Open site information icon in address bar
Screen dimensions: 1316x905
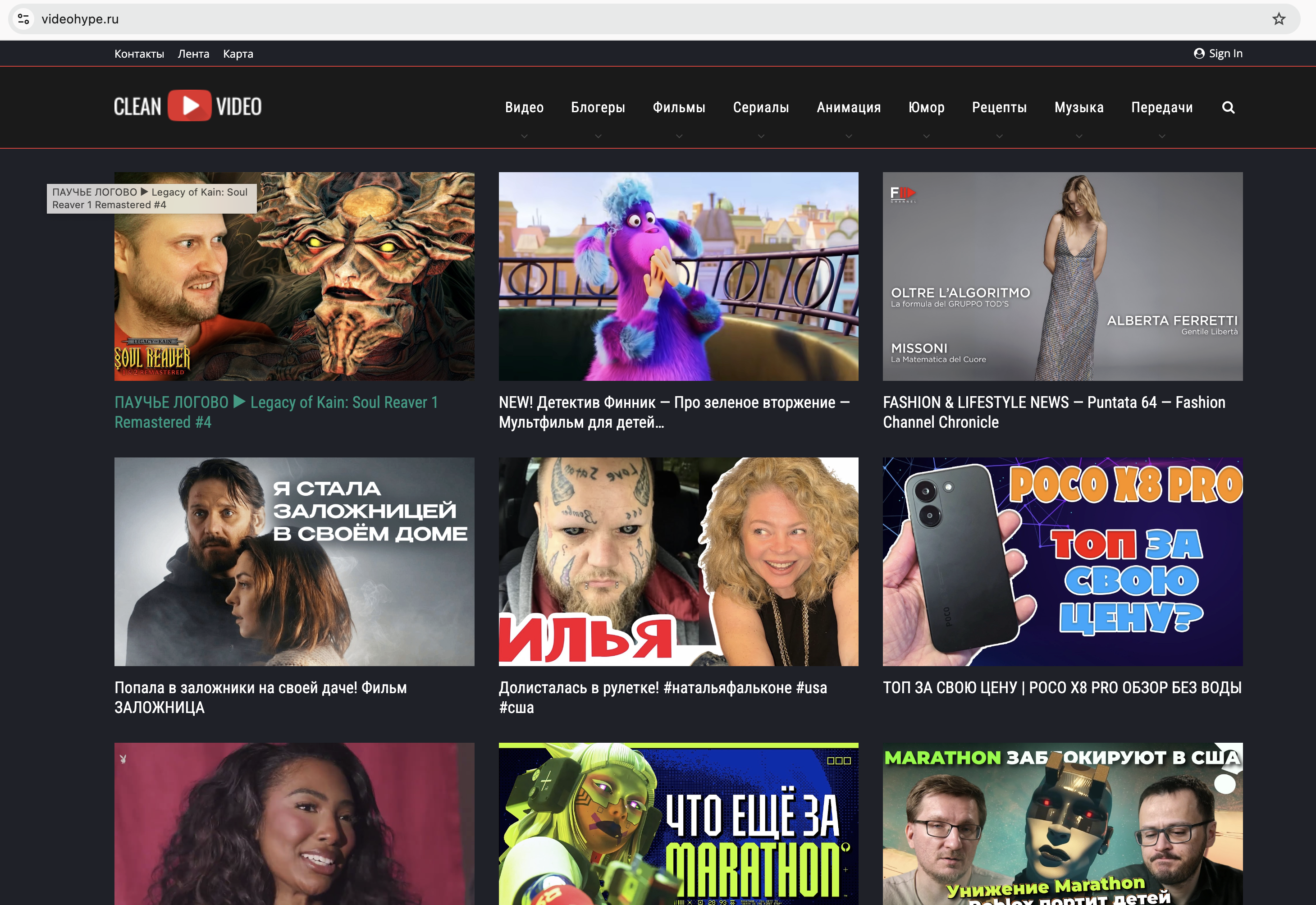pos(23,19)
